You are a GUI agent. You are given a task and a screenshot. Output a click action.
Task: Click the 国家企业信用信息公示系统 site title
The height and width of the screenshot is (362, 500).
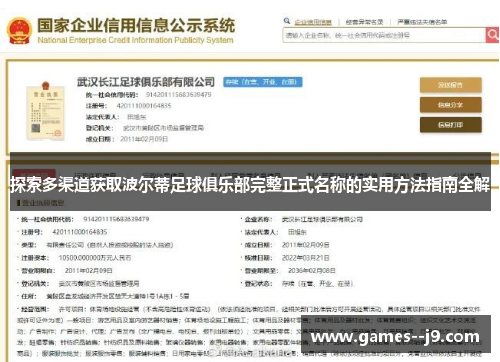coord(136,25)
